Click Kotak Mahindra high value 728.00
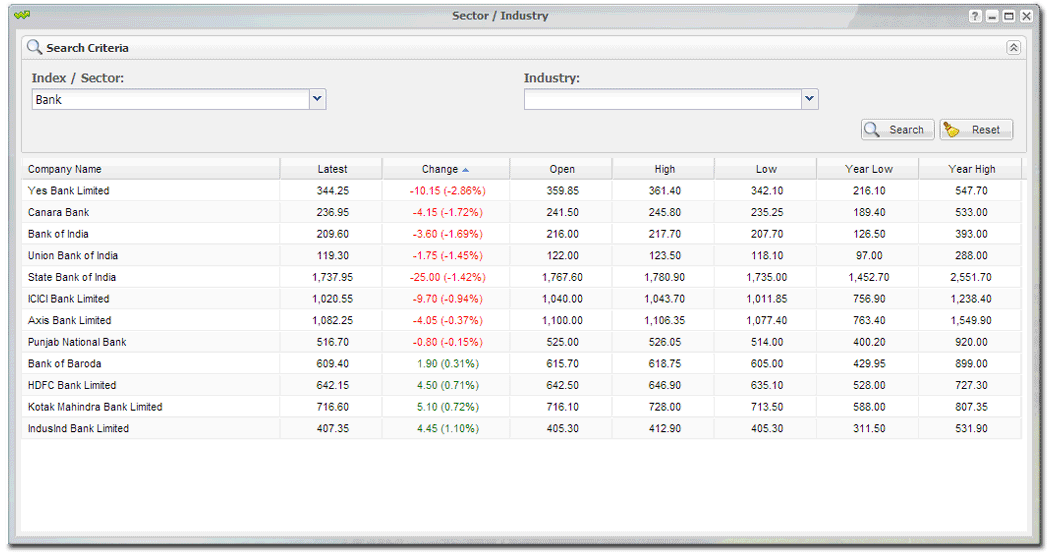Image resolution: width=1055 pixels, height=555 pixels. point(665,407)
